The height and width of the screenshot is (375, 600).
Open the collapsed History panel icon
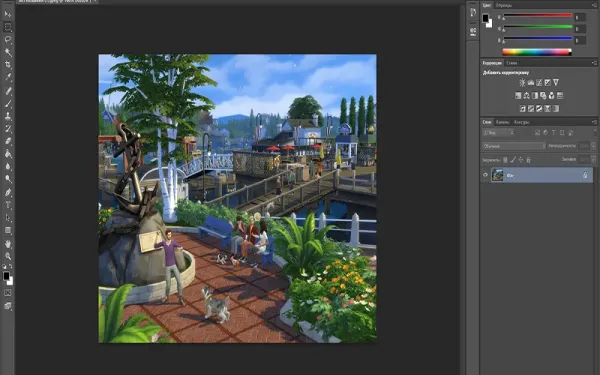coord(473,12)
